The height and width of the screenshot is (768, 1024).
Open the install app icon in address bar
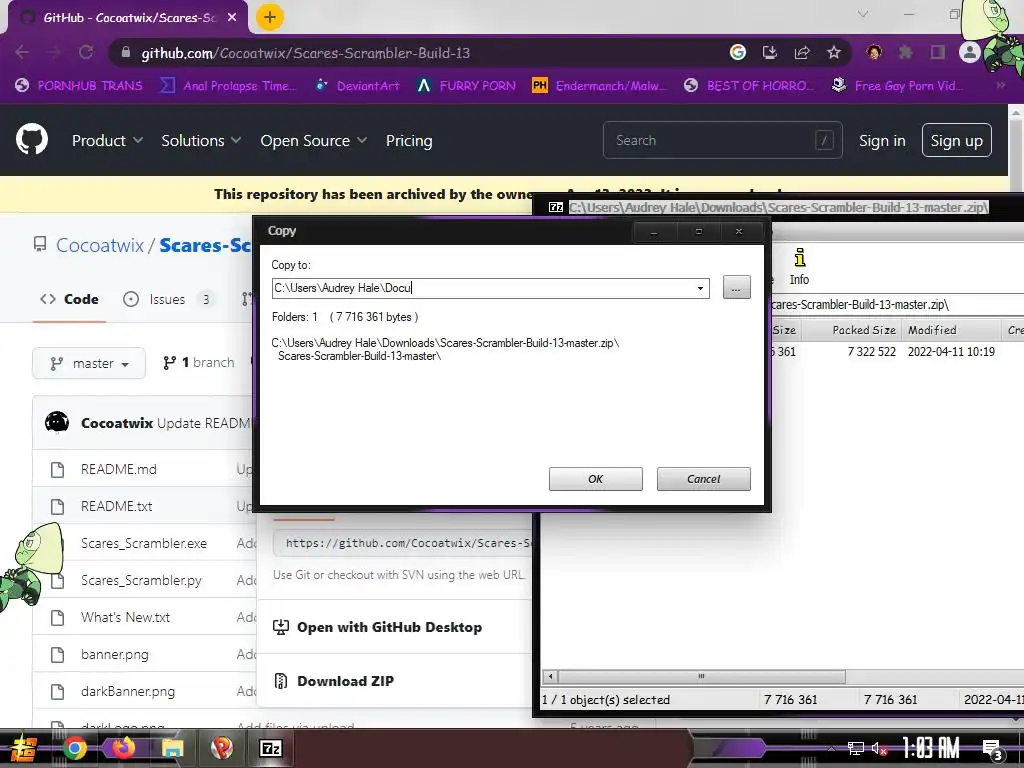click(769, 52)
